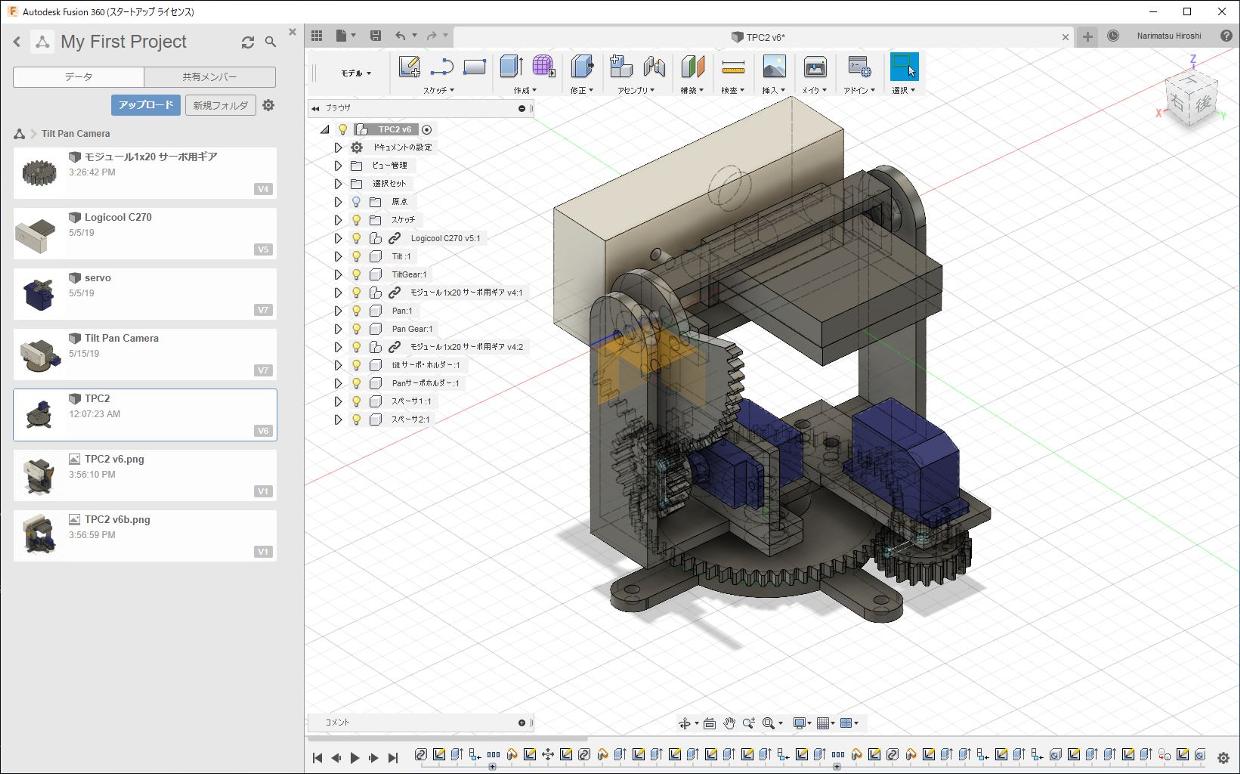Select the Extrude tool in the Create group

pos(510,67)
